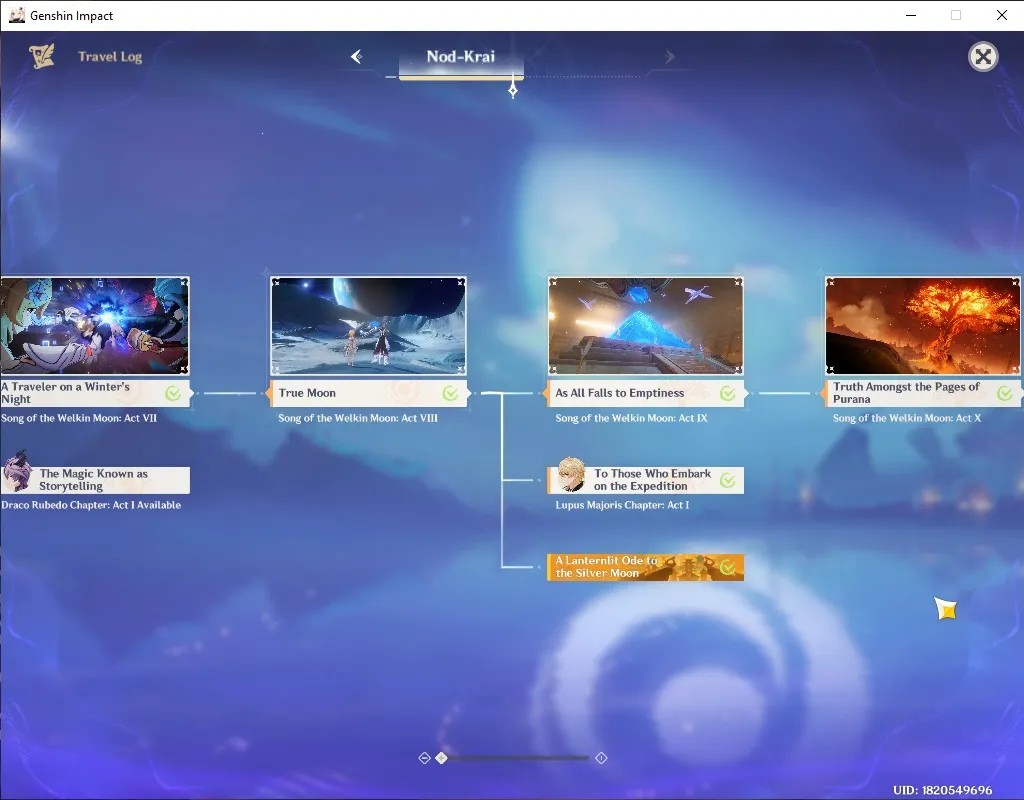The image size is (1024, 800).
Task: Open Truth Amongst the Pages of Purana thumbnail
Action: (x=923, y=326)
